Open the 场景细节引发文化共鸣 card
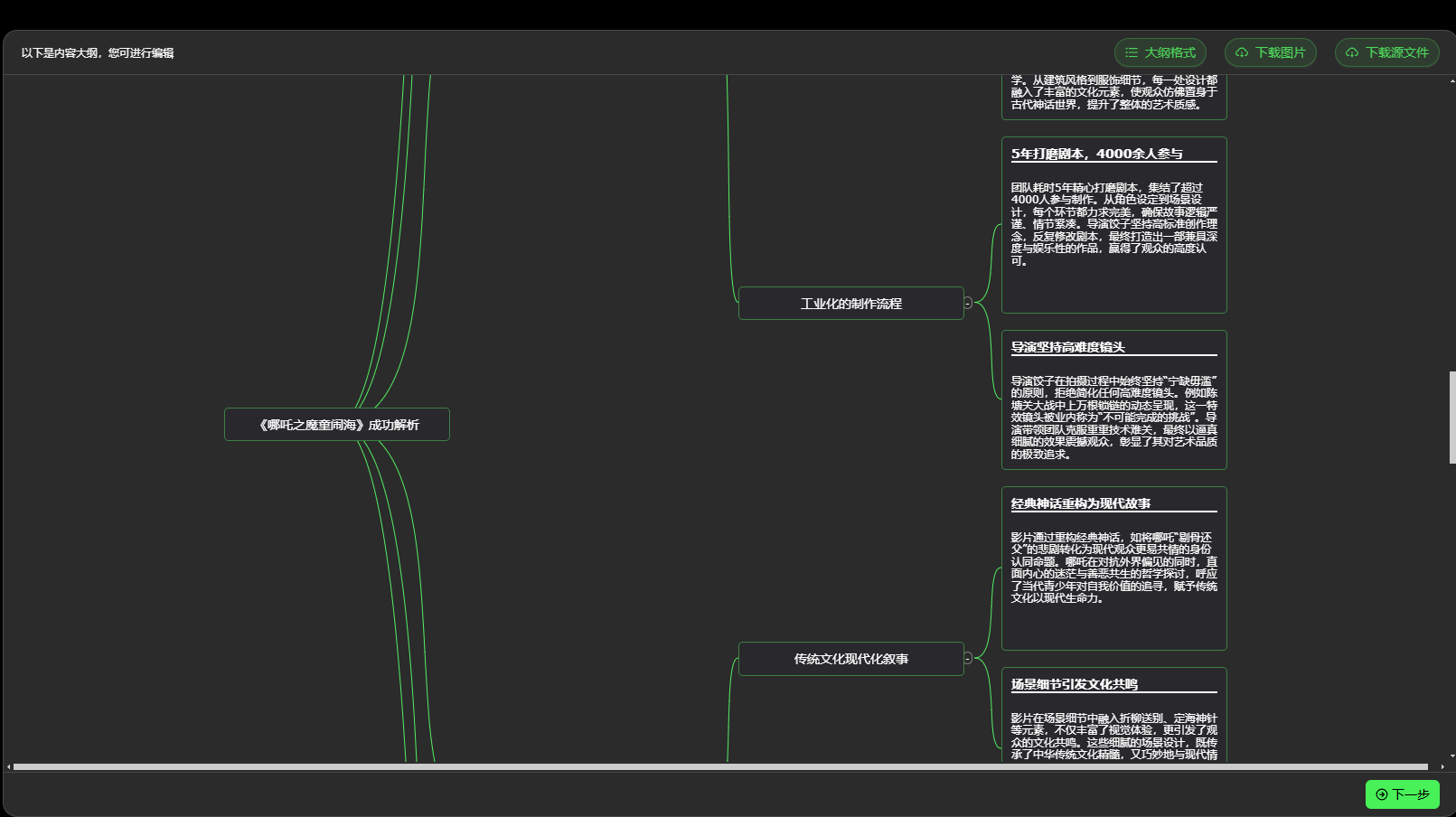Viewport: 1456px width, 817px height. pyautogui.click(x=1114, y=716)
